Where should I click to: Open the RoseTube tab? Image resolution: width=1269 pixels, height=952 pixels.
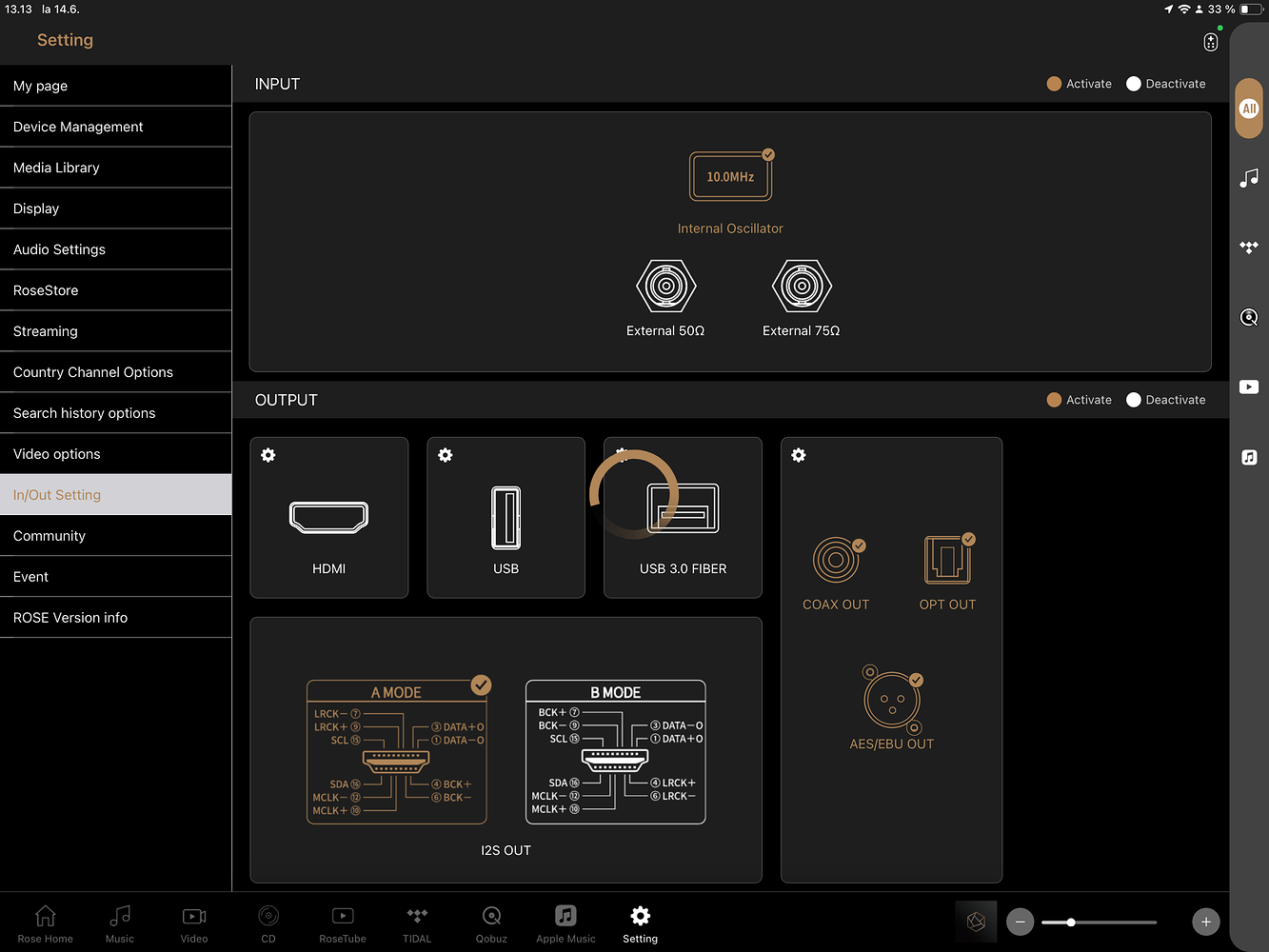tap(343, 923)
